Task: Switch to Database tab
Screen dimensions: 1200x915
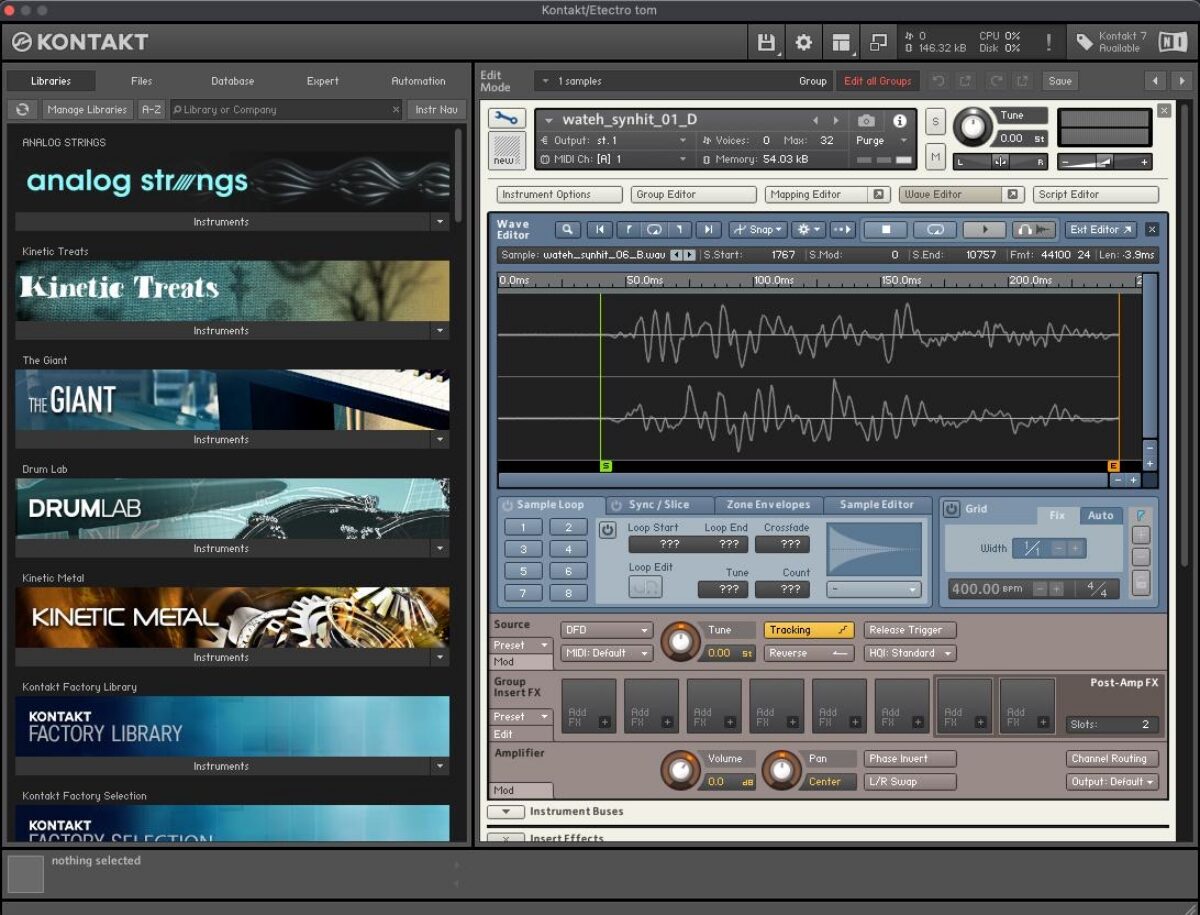Action: tap(233, 81)
